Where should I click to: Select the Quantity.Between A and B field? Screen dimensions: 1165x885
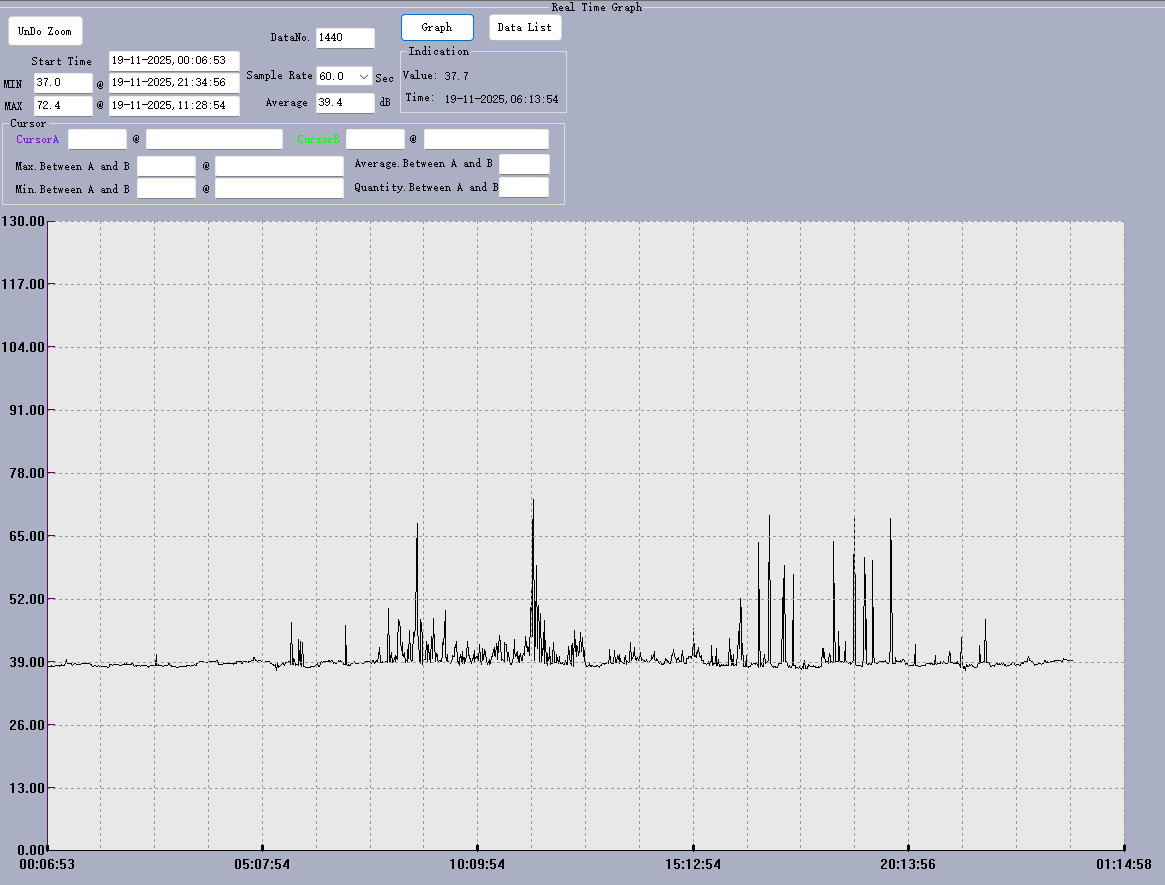524,187
